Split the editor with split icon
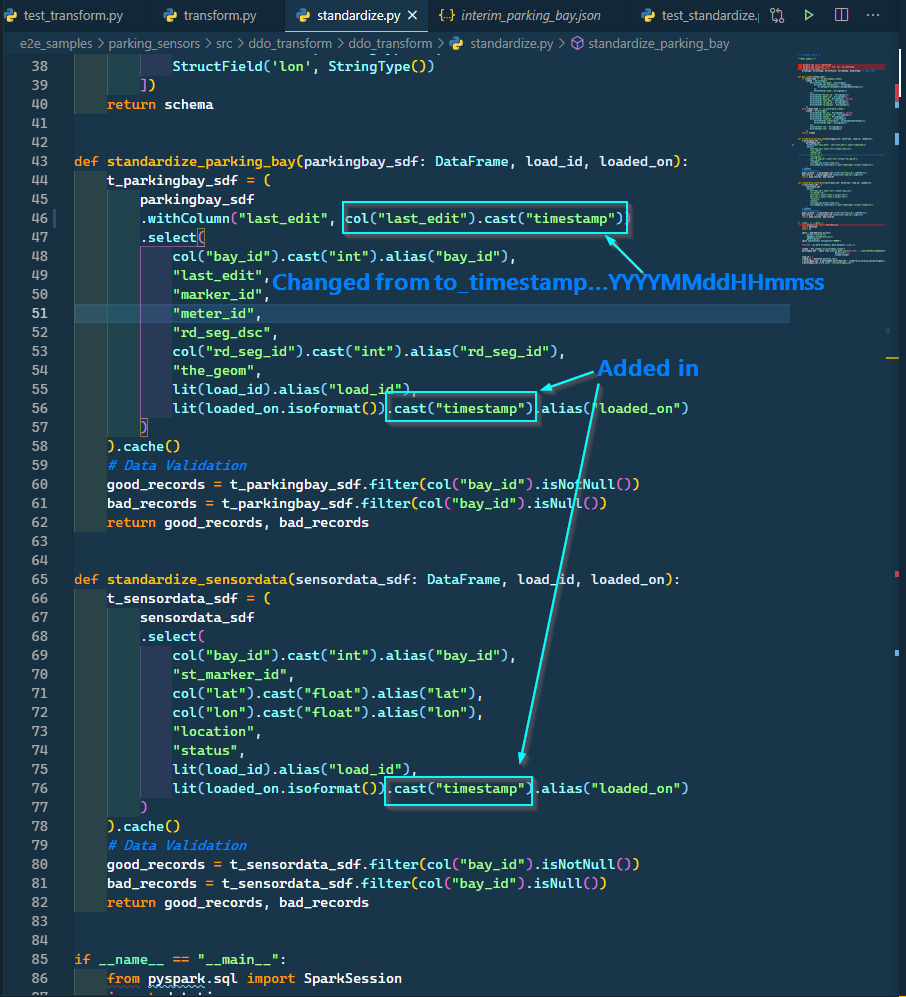The height and width of the screenshot is (997, 906). tap(841, 15)
